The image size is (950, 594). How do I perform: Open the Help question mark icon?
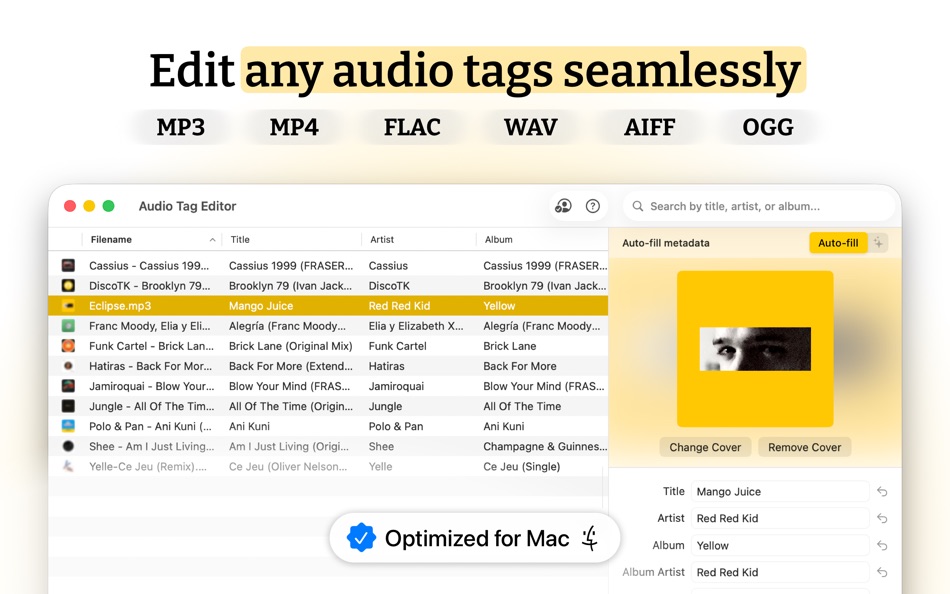pos(592,205)
